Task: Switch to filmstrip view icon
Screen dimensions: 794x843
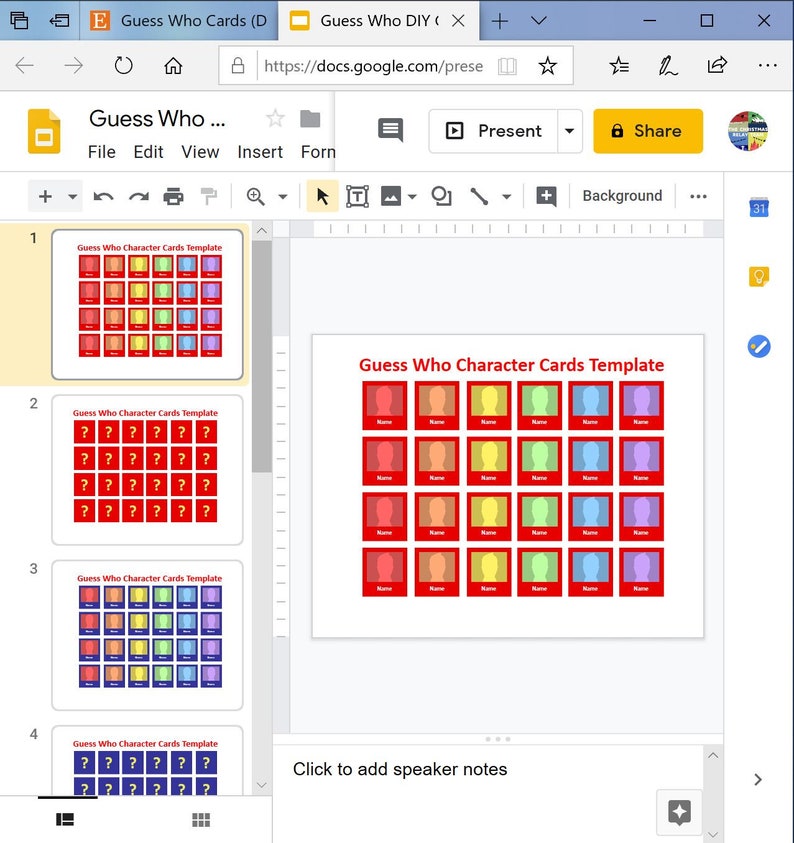Action: (x=65, y=819)
